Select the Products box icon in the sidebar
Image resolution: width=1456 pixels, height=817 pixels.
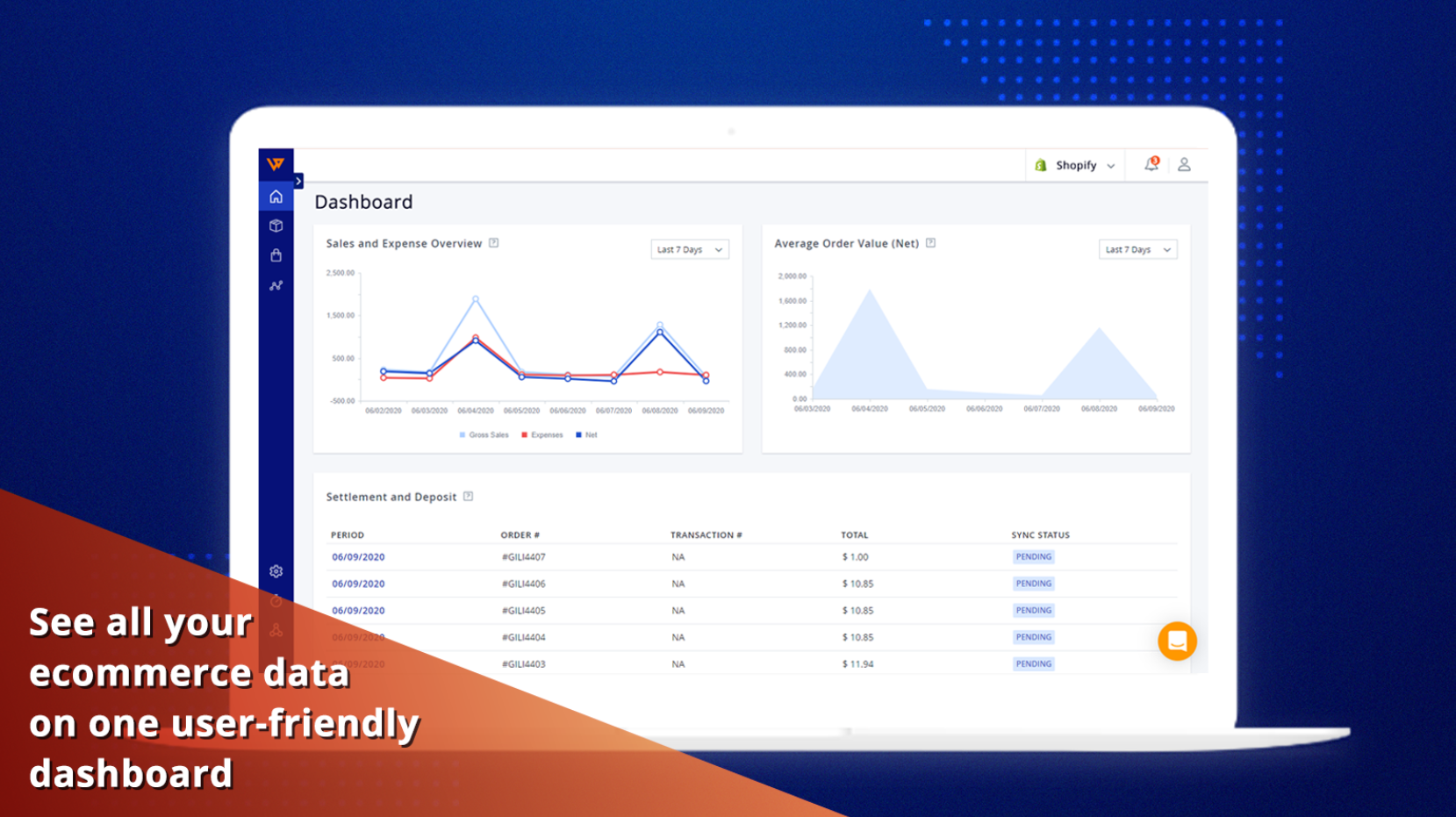[x=276, y=226]
